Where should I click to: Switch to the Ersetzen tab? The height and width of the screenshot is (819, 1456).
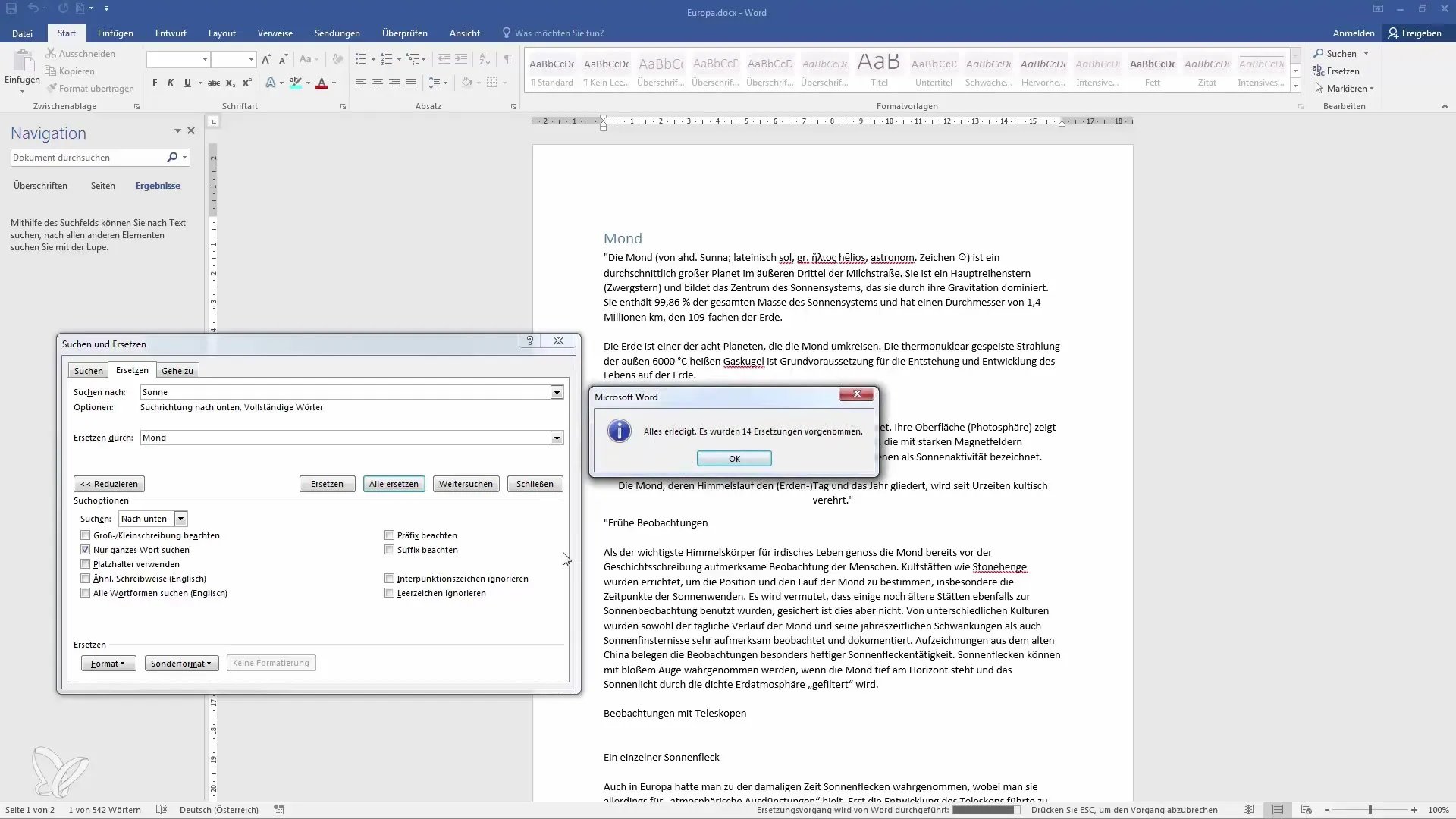(x=131, y=370)
